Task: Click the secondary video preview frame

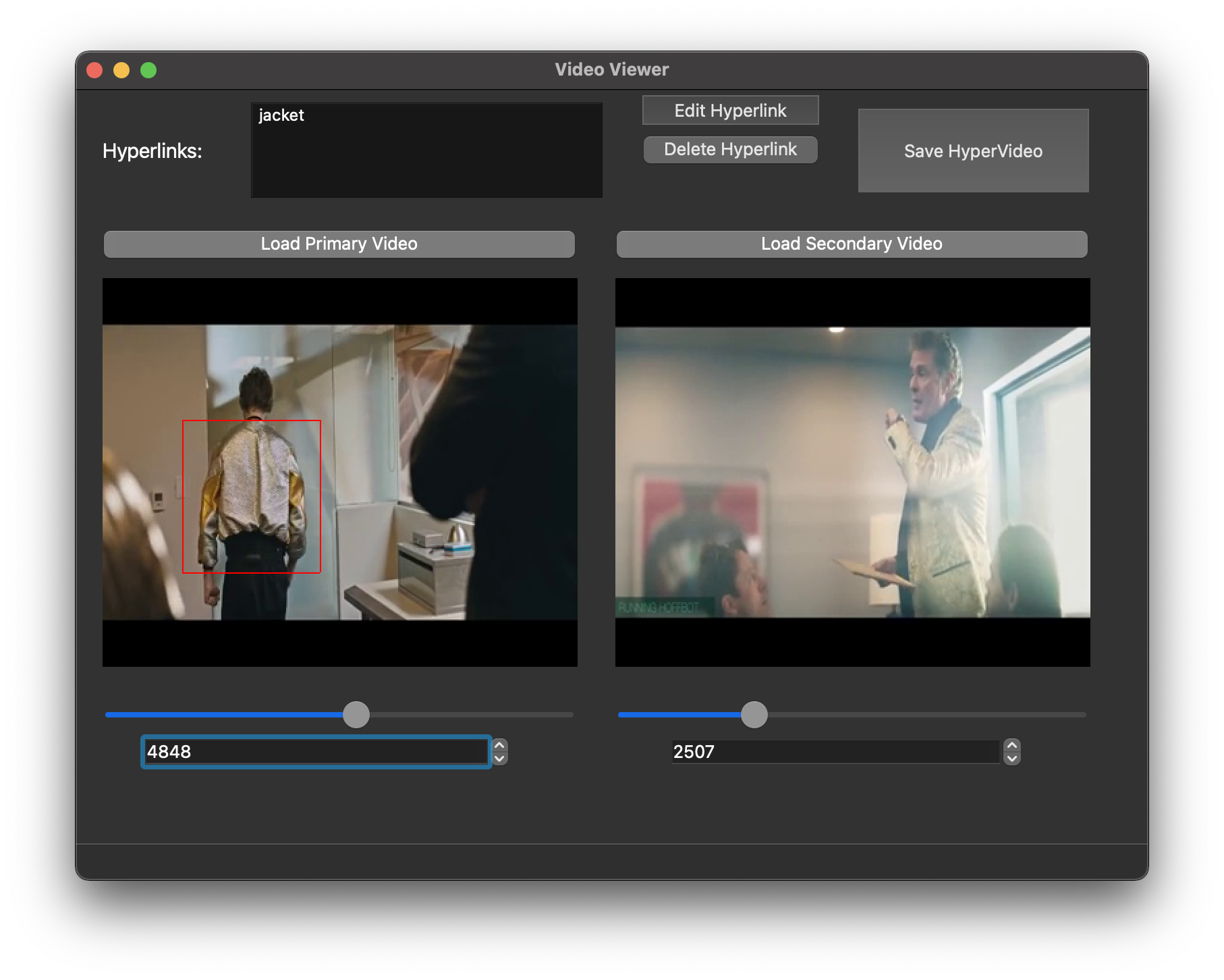Action: (852, 472)
